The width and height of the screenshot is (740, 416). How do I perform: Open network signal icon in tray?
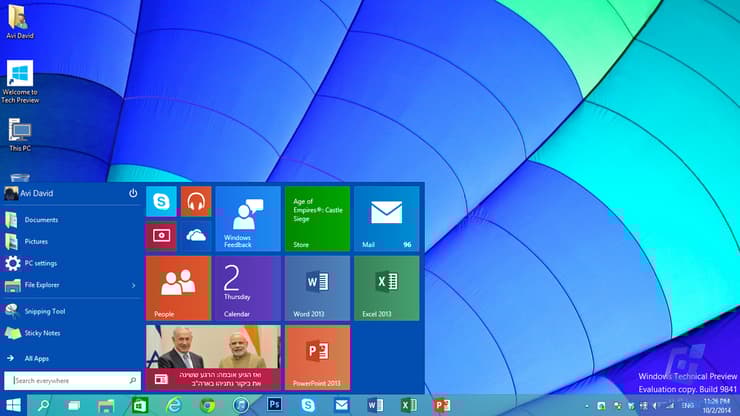(x=668, y=406)
